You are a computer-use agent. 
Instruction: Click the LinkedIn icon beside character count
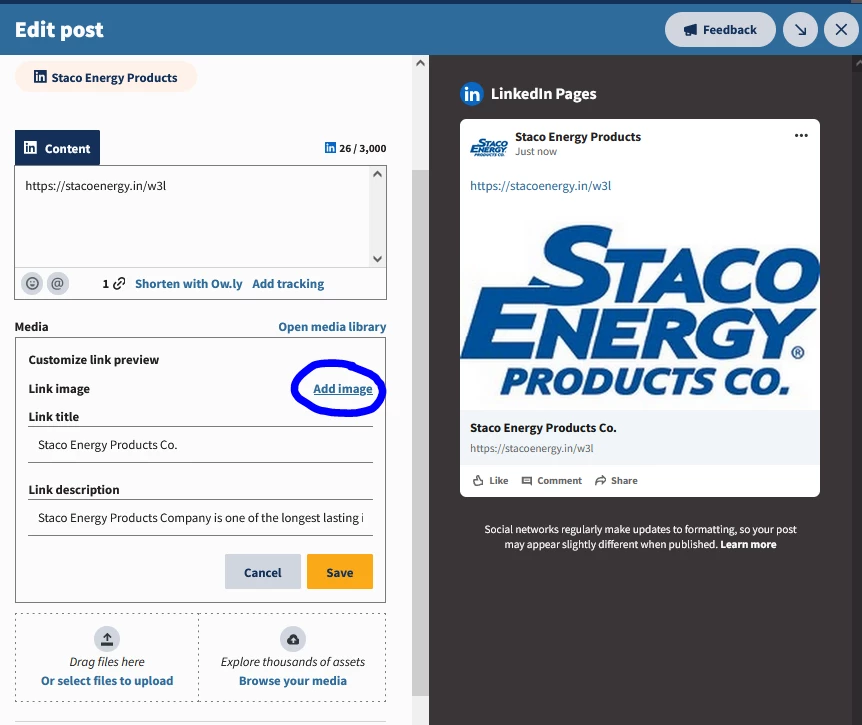330,148
